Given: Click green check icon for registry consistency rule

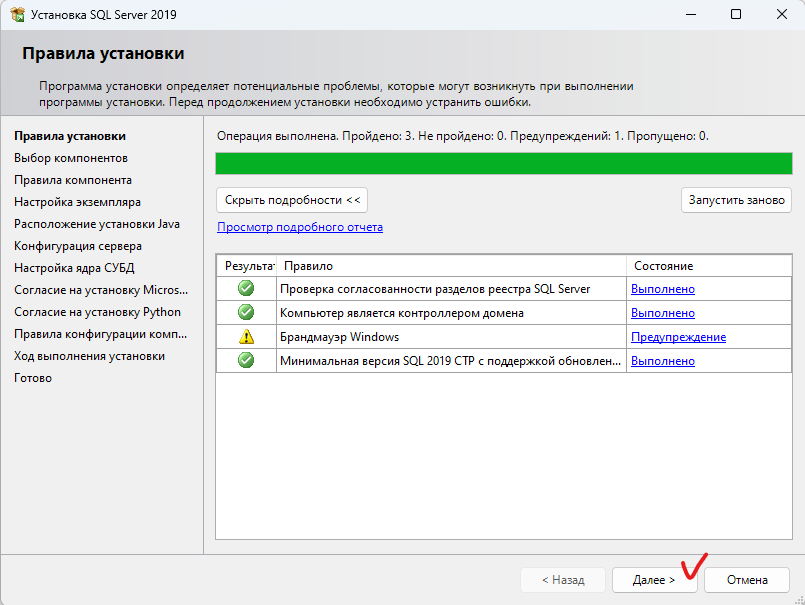Looking at the screenshot, I should (246, 288).
